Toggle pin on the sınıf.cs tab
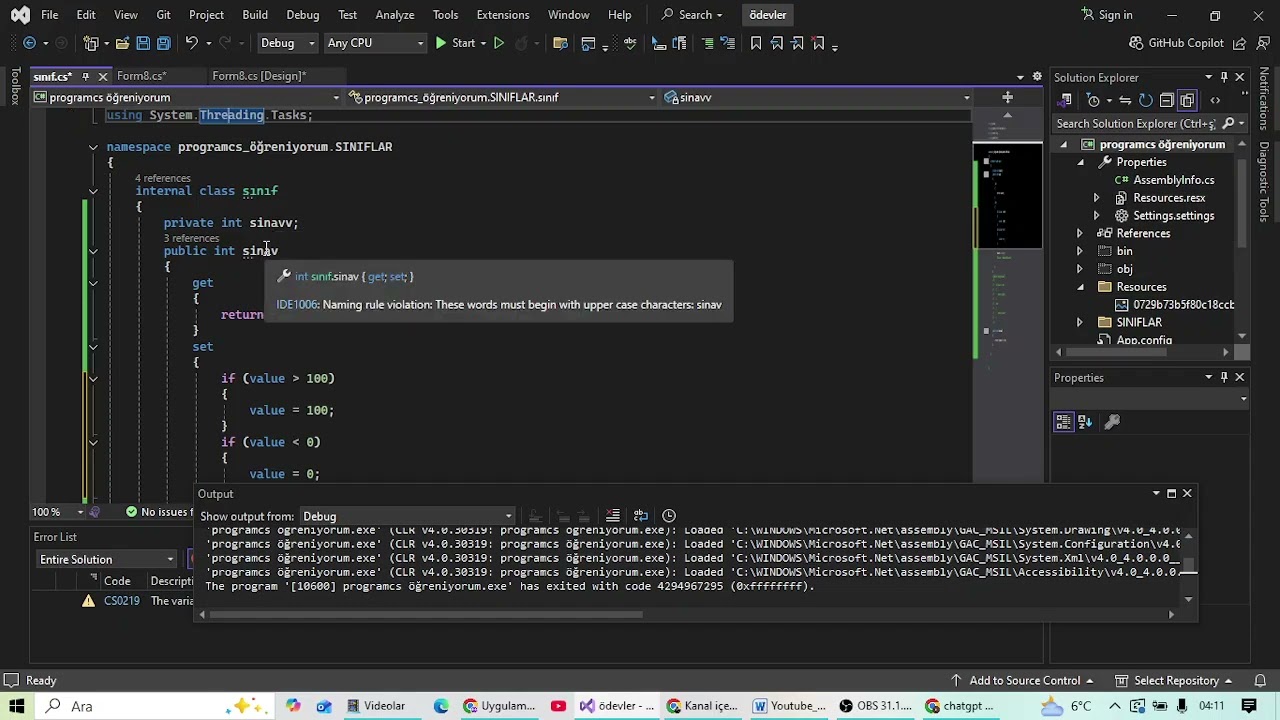Image resolution: width=1280 pixels, height=720 pixels. coord(85,76)
